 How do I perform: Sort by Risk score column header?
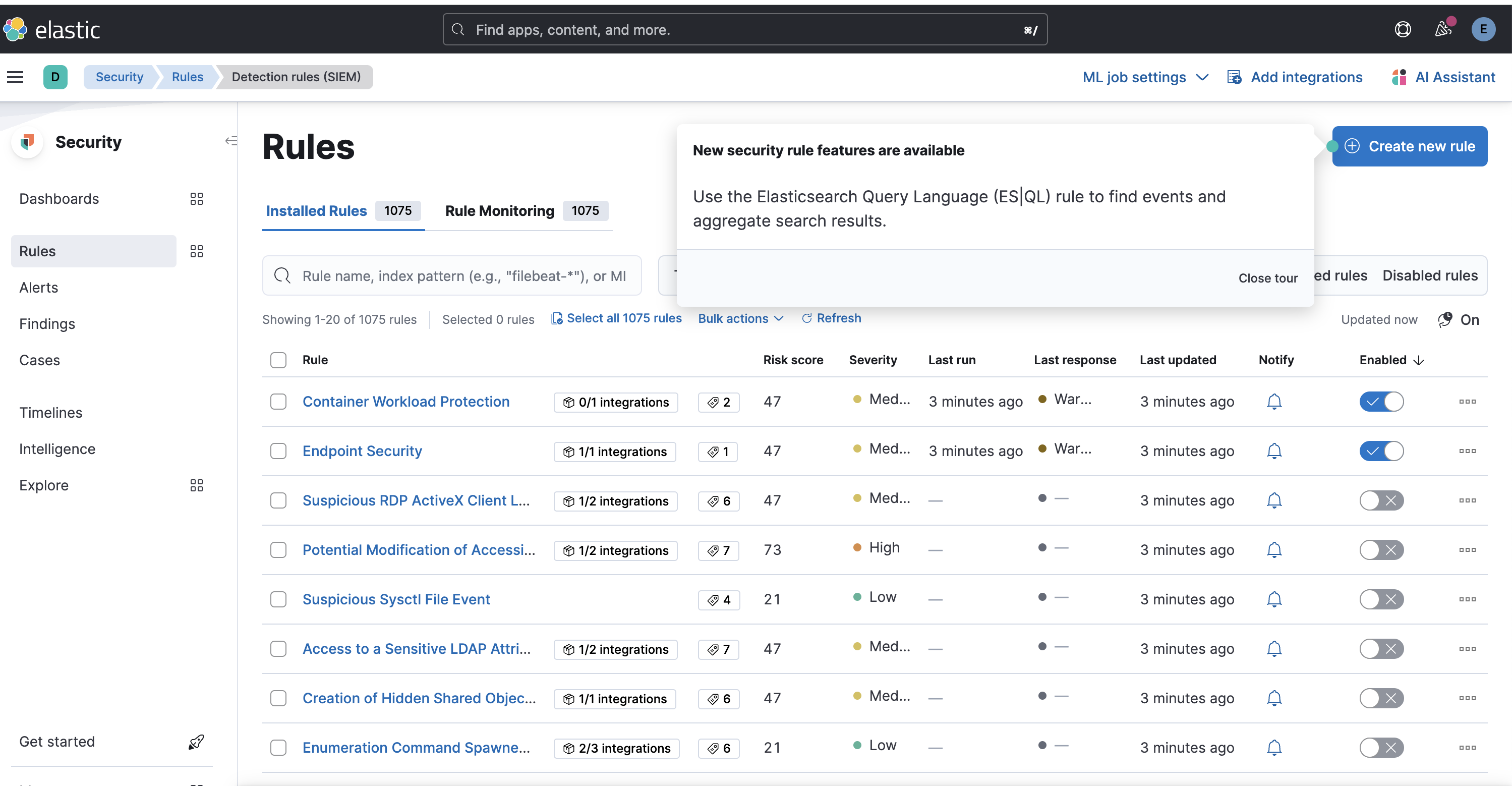(793, 360)
